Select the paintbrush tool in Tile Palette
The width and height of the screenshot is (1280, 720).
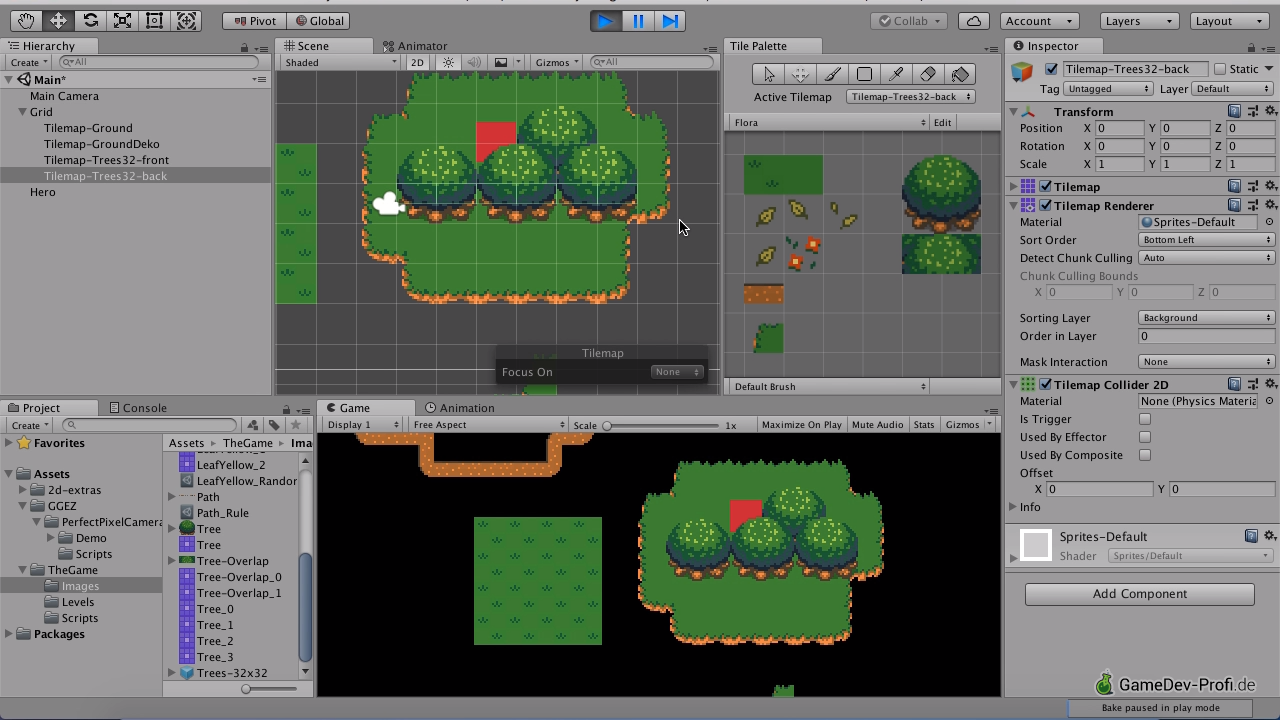pos(832,74)
